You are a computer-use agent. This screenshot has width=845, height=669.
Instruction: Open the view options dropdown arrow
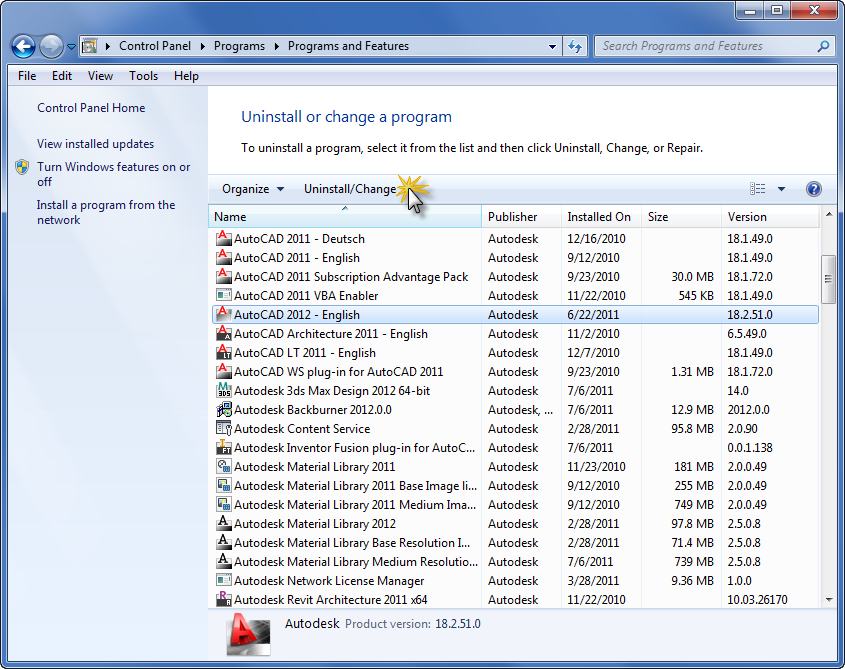click(x=781, y=189)
